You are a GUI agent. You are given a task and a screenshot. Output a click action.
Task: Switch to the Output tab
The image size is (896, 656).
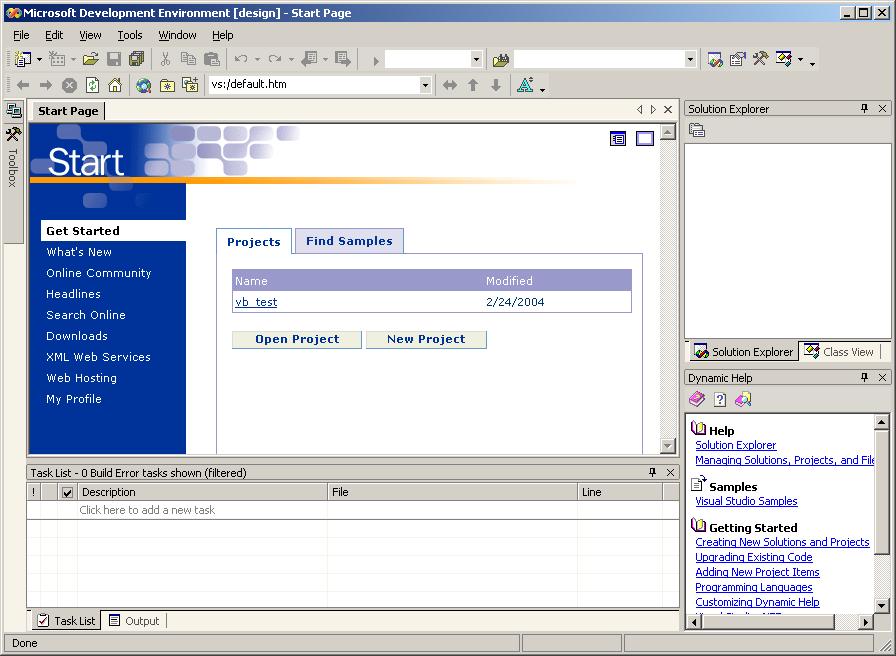tap(134, 621)
